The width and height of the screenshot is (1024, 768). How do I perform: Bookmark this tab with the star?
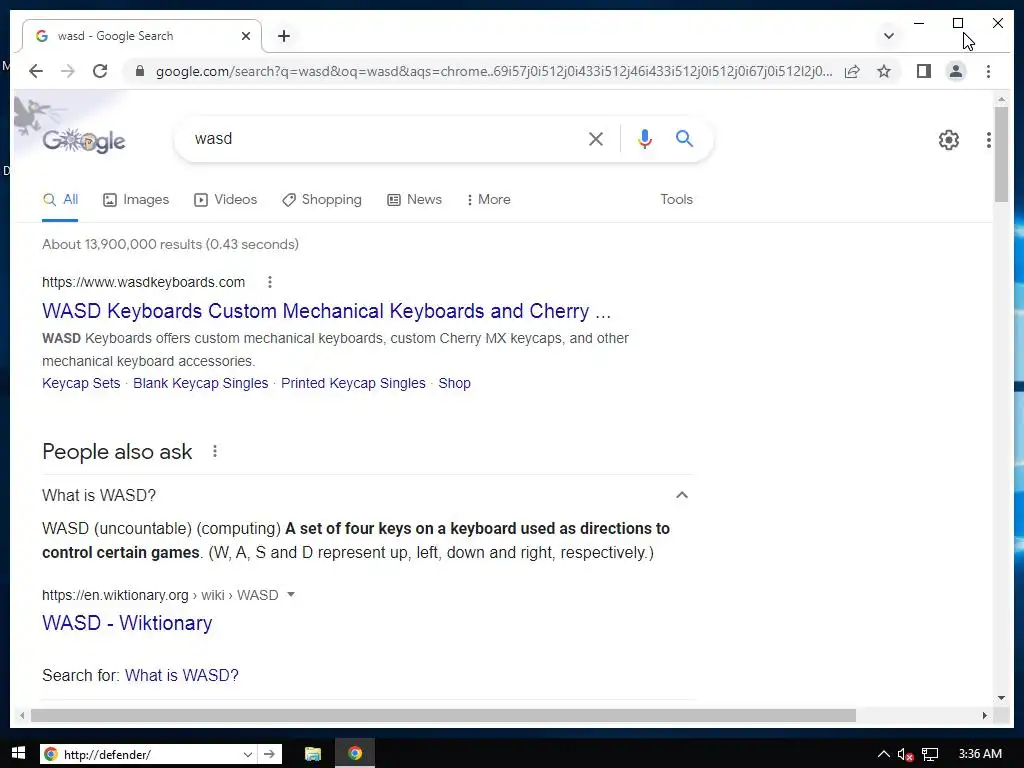[884, 71]
